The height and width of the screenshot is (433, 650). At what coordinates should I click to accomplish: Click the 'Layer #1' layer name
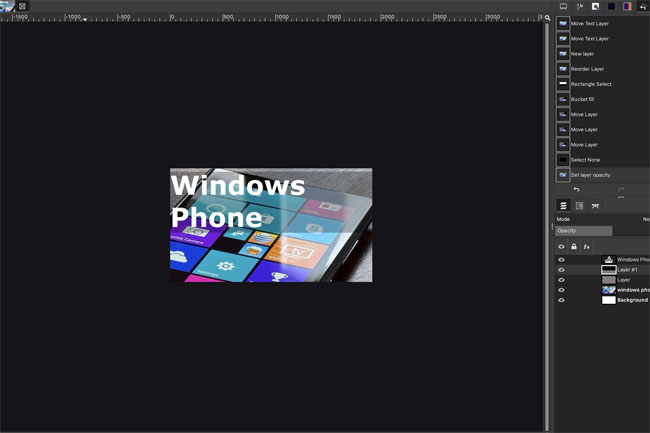click(x=628, y=270)
